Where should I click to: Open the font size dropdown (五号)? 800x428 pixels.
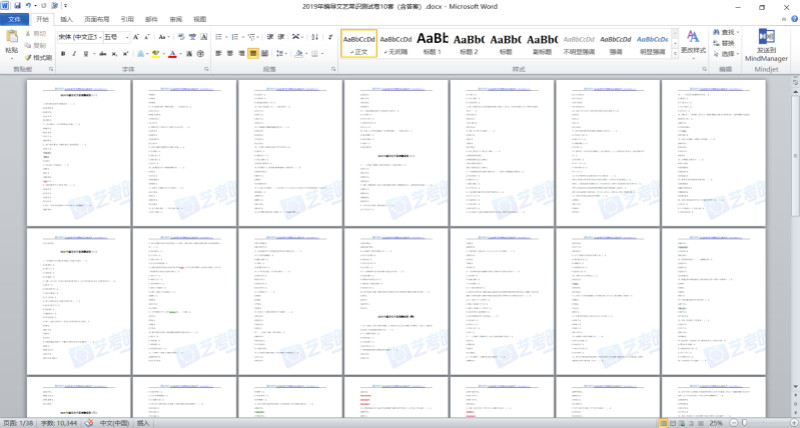click(112, 37)
